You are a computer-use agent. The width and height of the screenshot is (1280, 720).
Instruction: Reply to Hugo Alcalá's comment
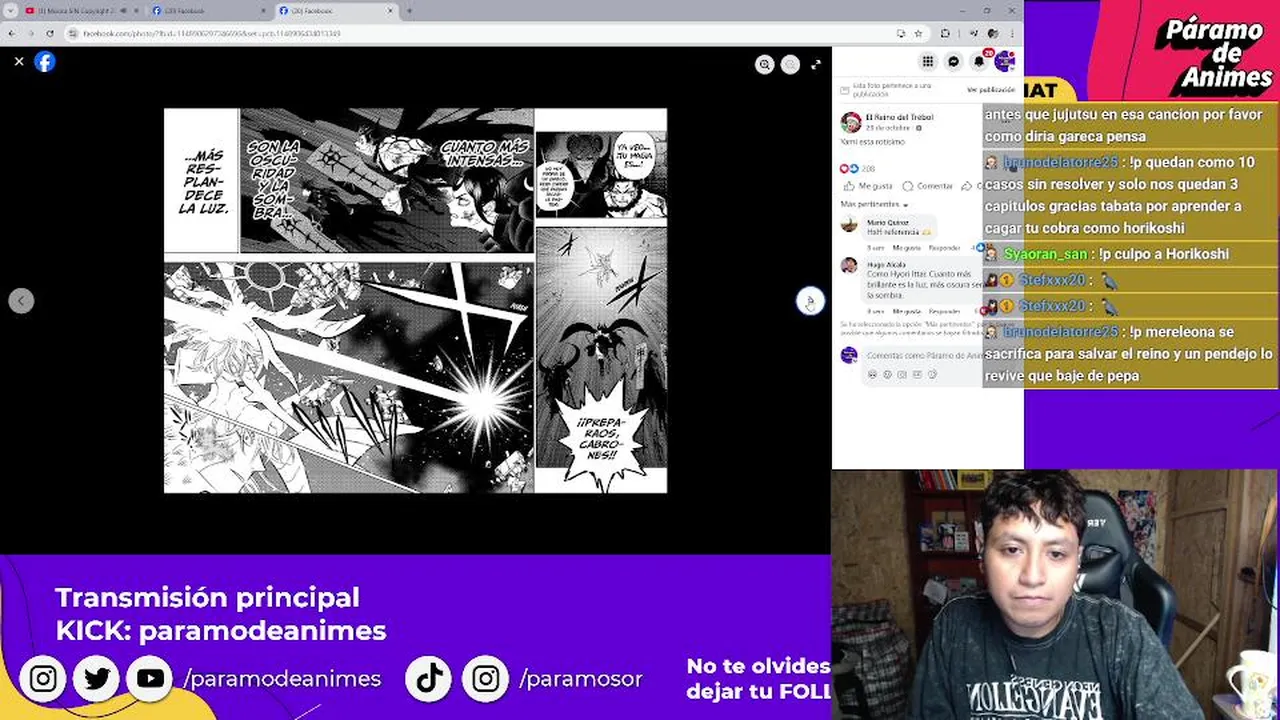[x=944, y=311]
